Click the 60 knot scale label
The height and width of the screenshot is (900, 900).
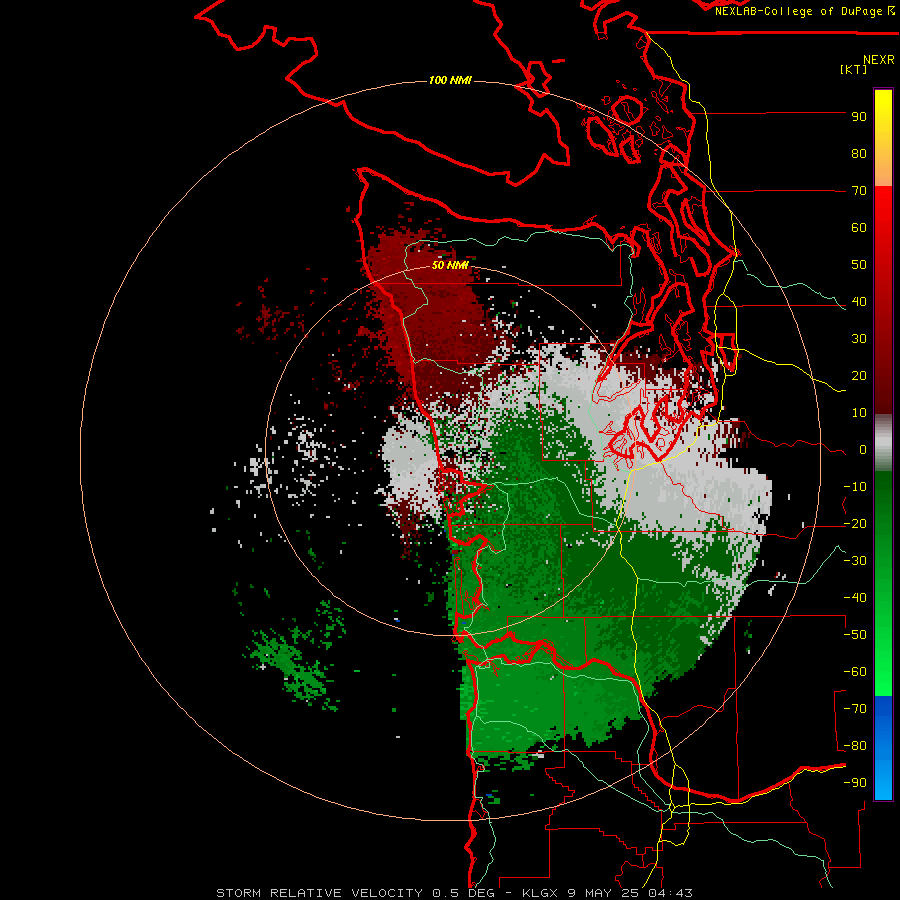coord(859,228)
